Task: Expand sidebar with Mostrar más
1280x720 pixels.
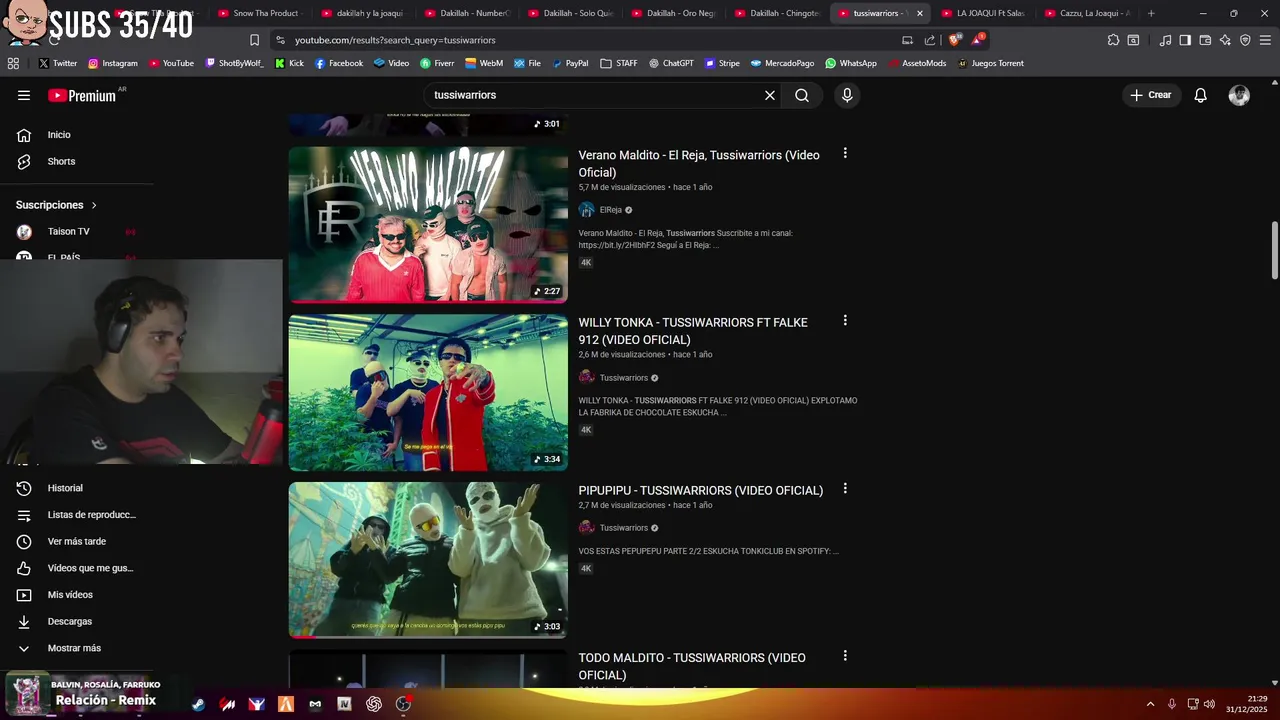Action: (x=74, y=648)
